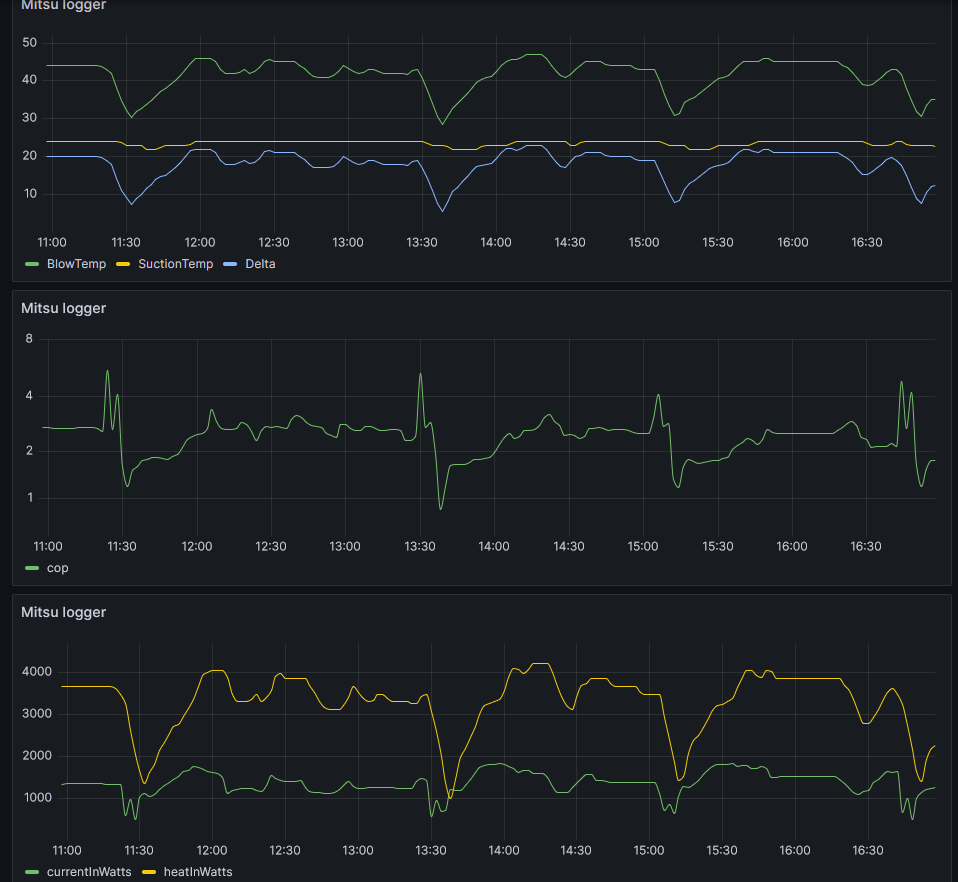Click the 16:00 time label on watts chart

[795, 850]
